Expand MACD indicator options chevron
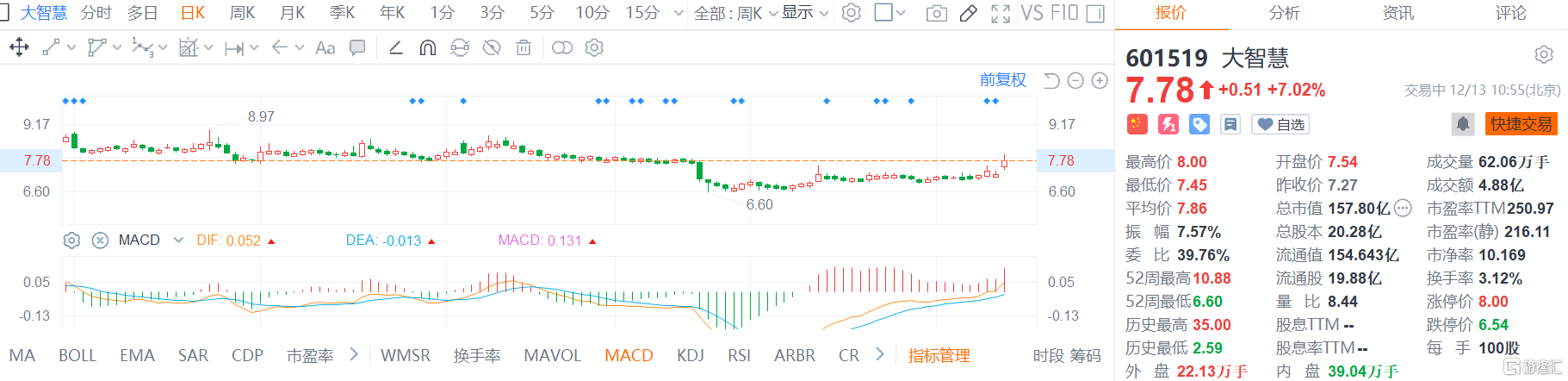Viewport: 1568px width, 381px height. click(x=178, y=240)
